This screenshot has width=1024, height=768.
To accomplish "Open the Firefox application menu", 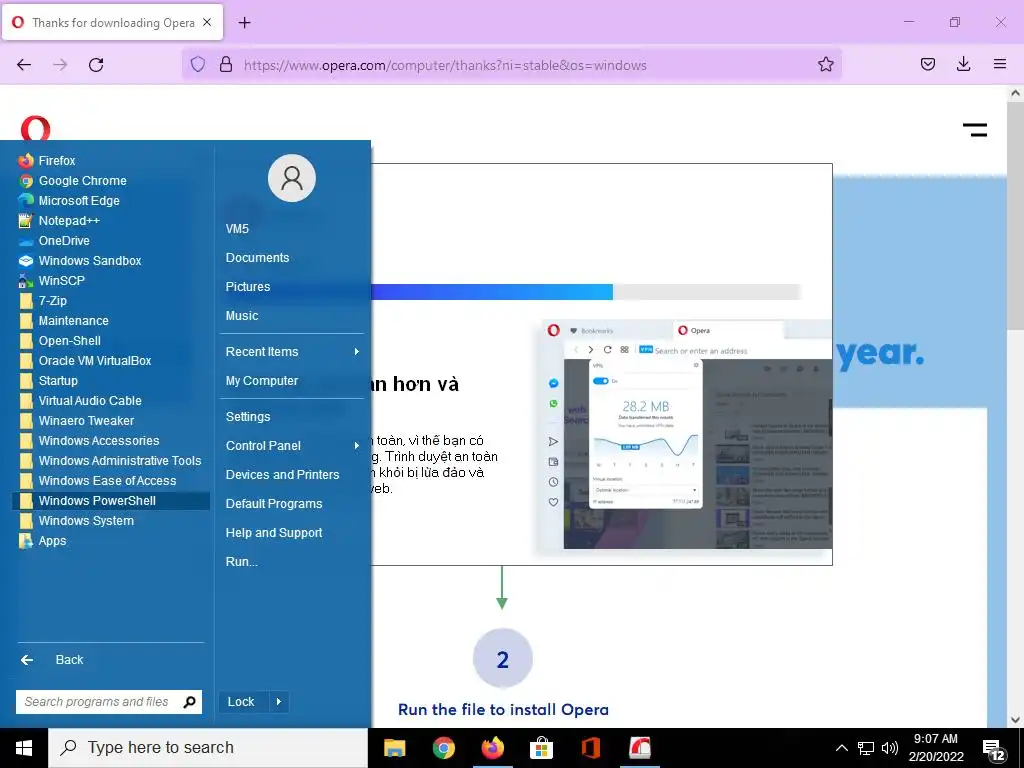I will coord(1000,64).
